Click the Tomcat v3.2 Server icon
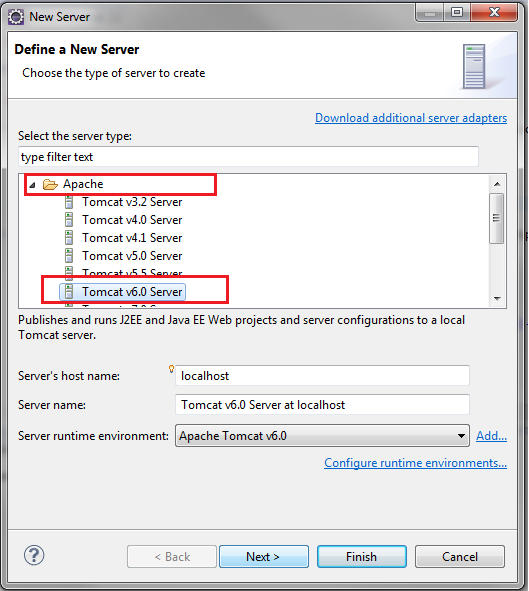529x591 pixels. [x=69, y=202]
